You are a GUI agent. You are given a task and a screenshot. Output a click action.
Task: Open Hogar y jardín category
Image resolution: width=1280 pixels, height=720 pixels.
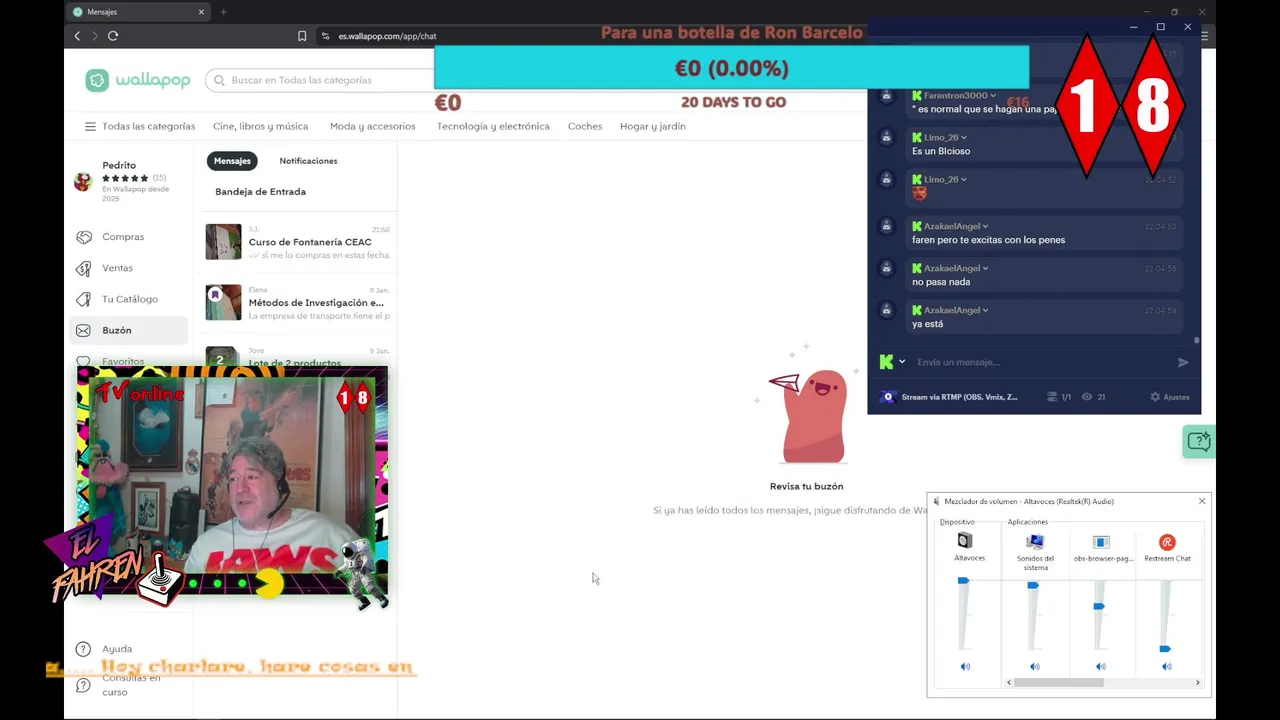(x=653, y=127)
